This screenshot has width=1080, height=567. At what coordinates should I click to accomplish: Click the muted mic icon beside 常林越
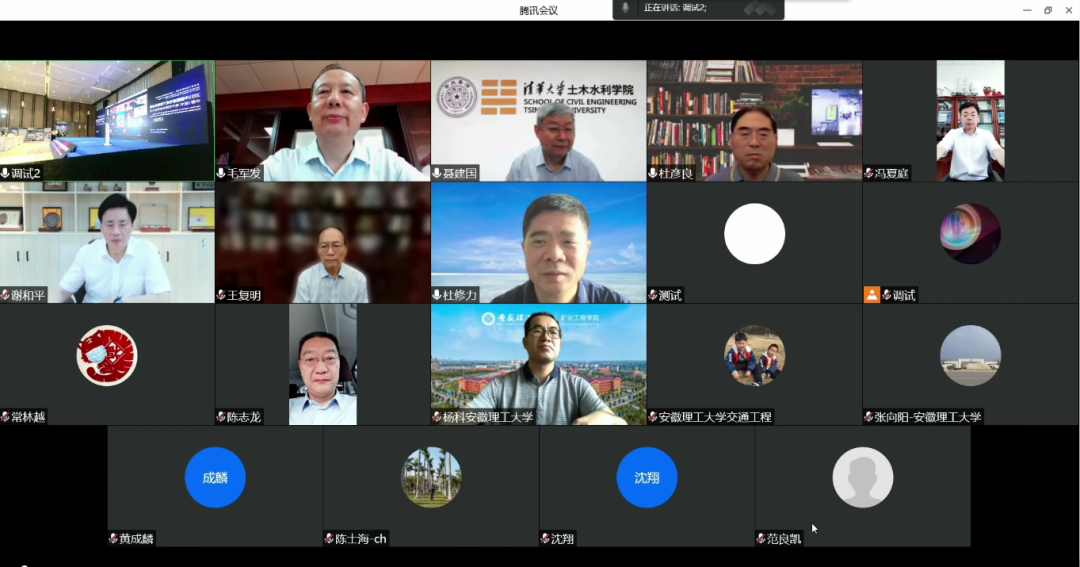coord(5,417)
